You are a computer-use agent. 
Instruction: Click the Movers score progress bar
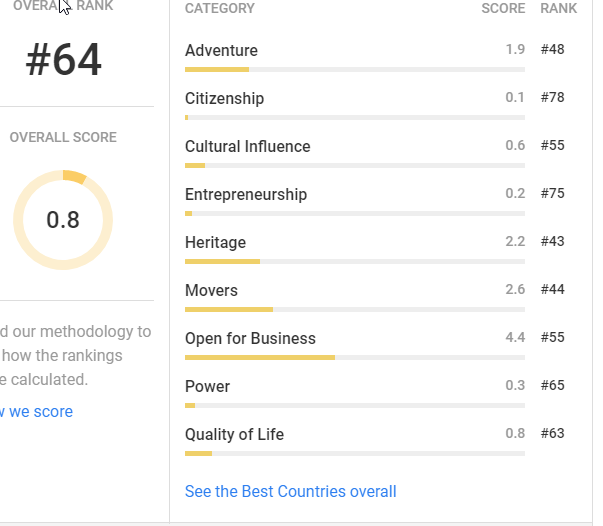click(354, 309)
